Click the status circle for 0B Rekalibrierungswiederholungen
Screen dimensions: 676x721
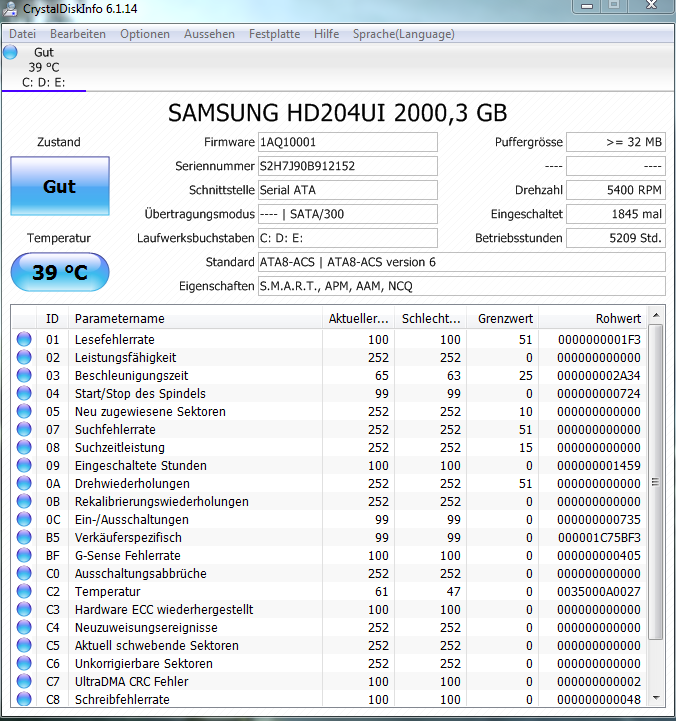(24, 501)
